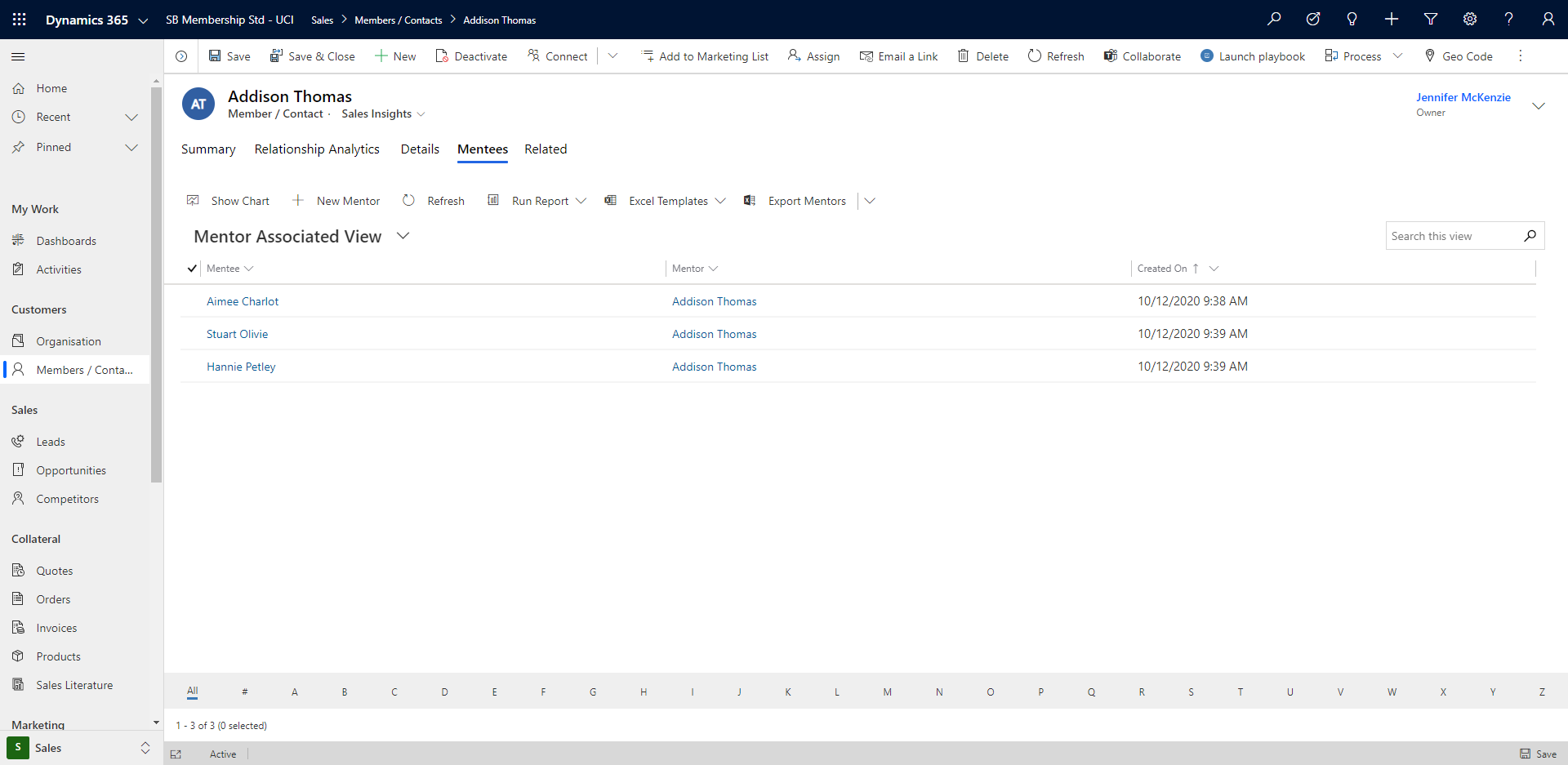Toggle the select-all checkmark in grid header
Viewport: 1568px width, 765px height.
tap(192, 269)
